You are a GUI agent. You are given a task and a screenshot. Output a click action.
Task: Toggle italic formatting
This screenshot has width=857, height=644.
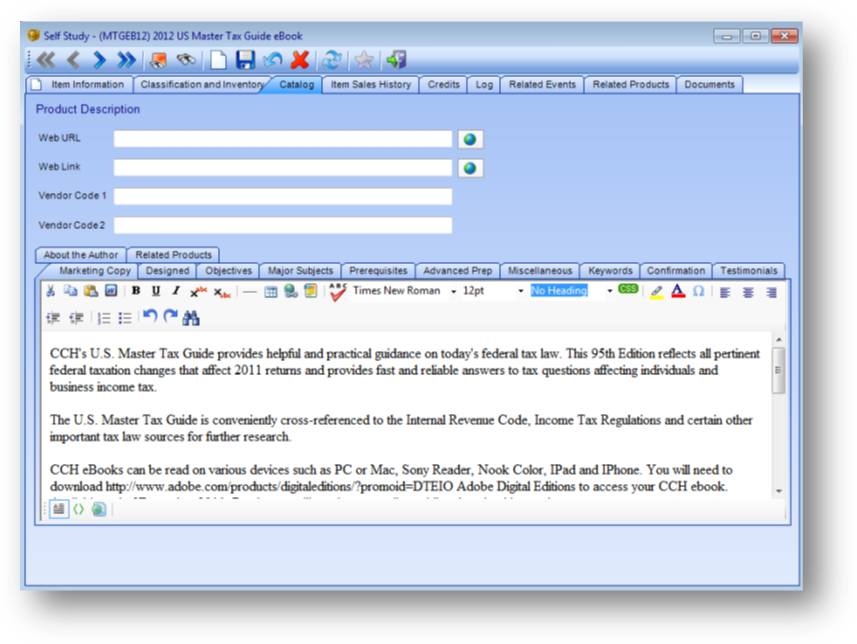(176, 291)
